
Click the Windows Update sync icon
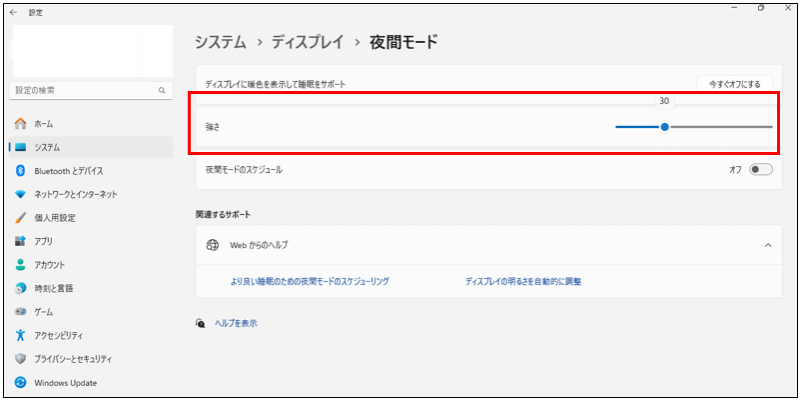coord(20,382)
